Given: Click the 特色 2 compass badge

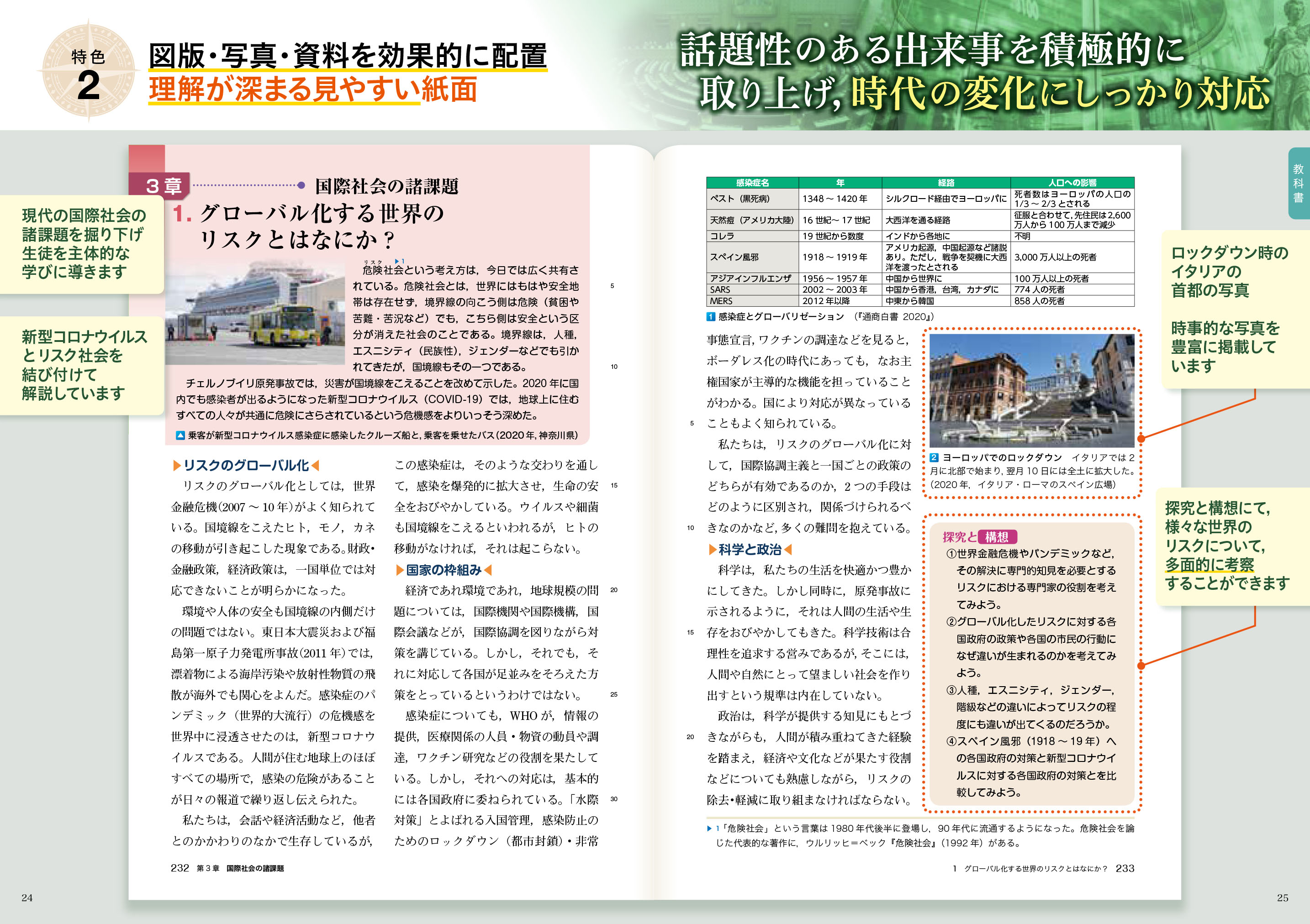Looking at the screenshot, I should 89,70.
